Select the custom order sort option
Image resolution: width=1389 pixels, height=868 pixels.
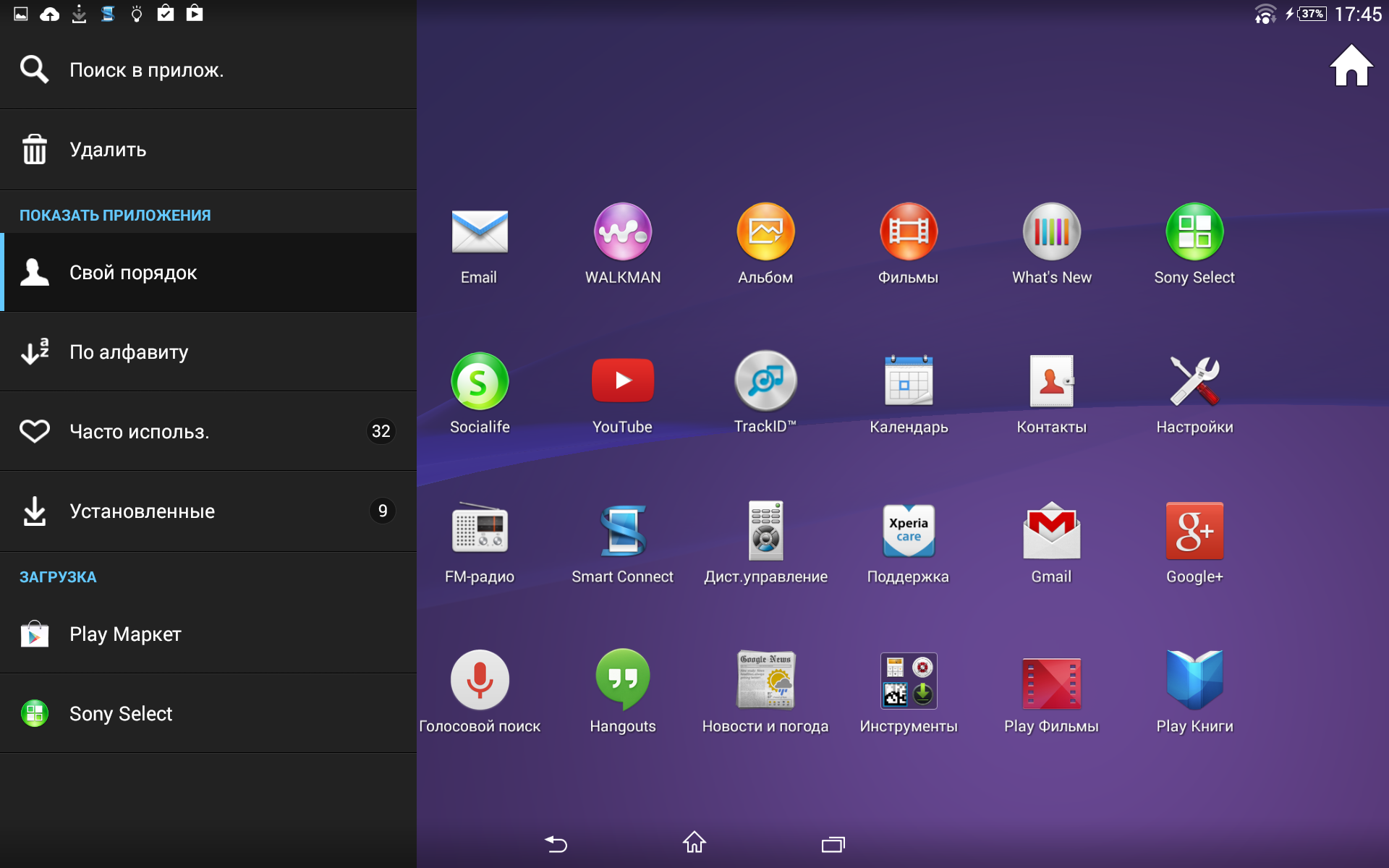[208, 273]
